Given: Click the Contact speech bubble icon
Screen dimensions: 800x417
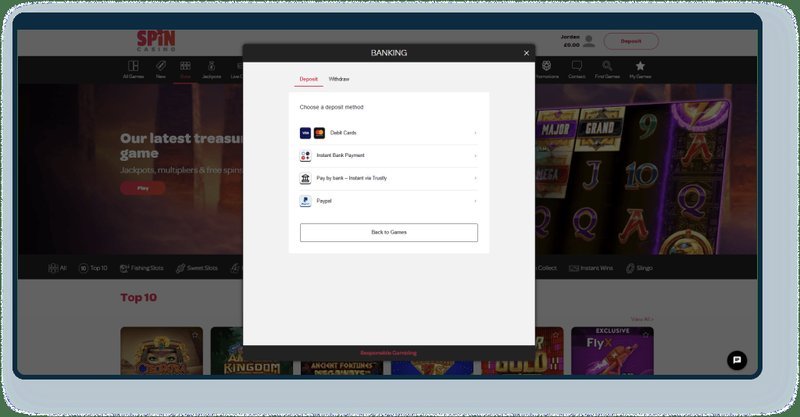Looking at the screenshot, I should click(x=577, y=66).
